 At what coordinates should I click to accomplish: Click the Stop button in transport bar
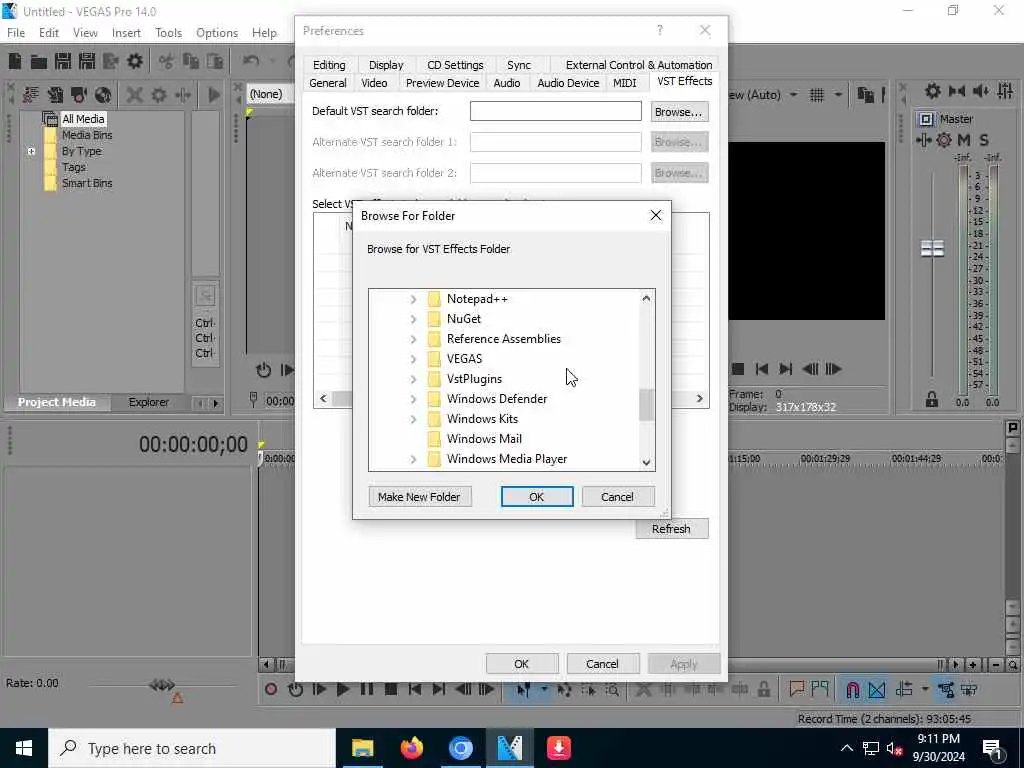tap(391, 689)
